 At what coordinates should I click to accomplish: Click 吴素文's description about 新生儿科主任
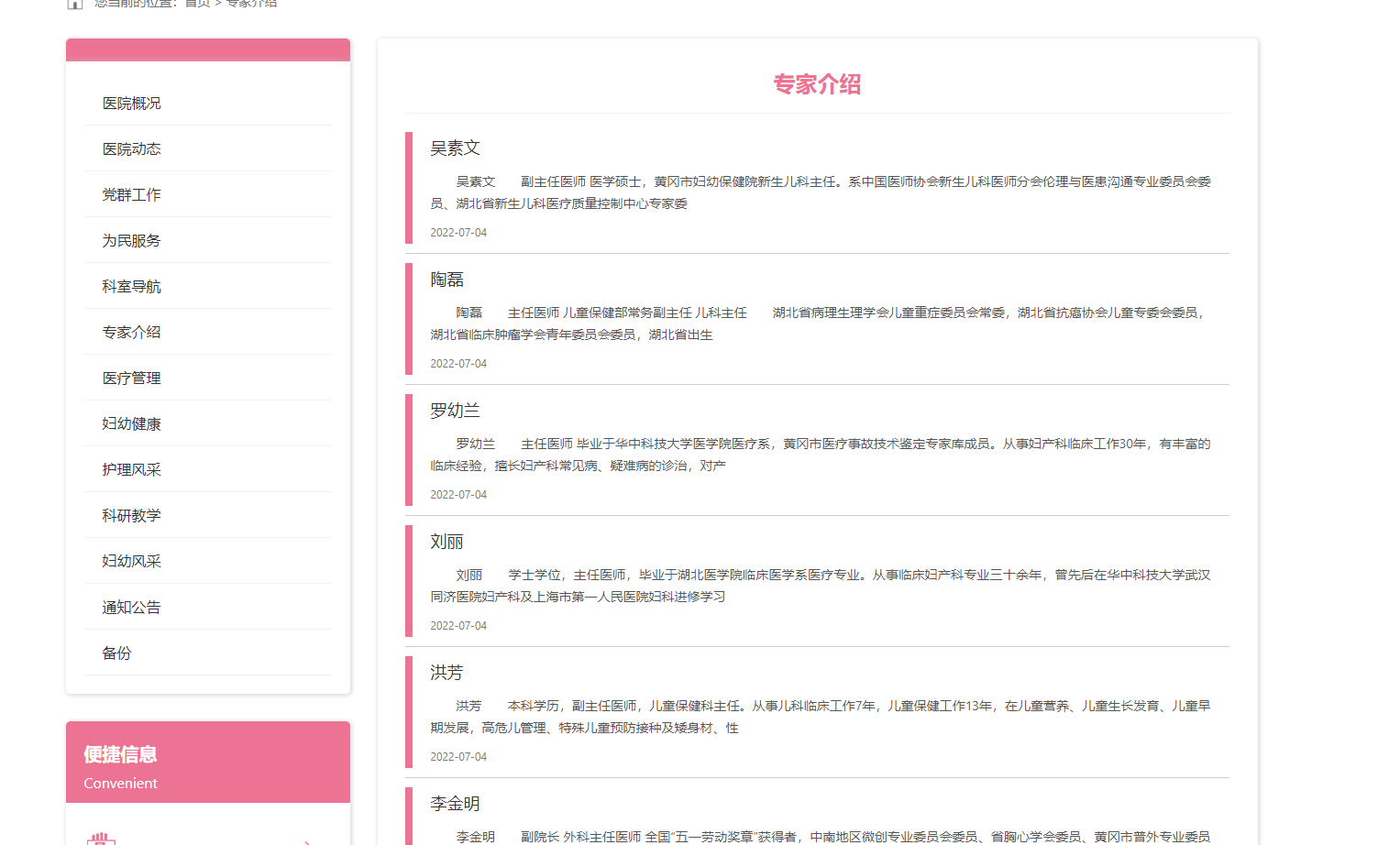(821, 192)
